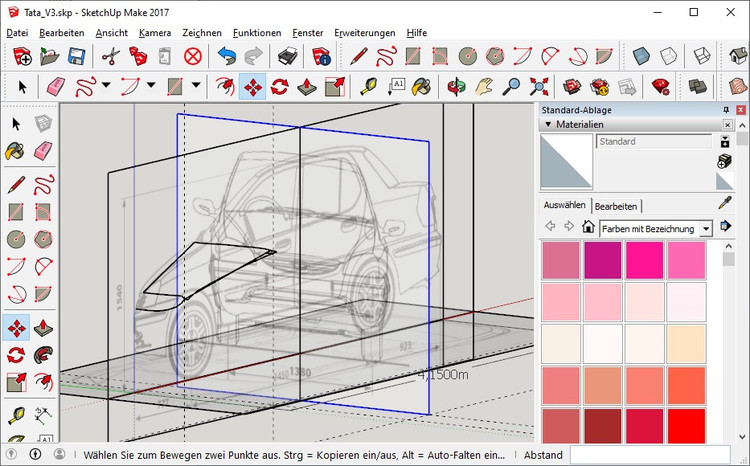Pin the Standard-Ablage tray
The image size is (750, 466).
tap(726, 110)
